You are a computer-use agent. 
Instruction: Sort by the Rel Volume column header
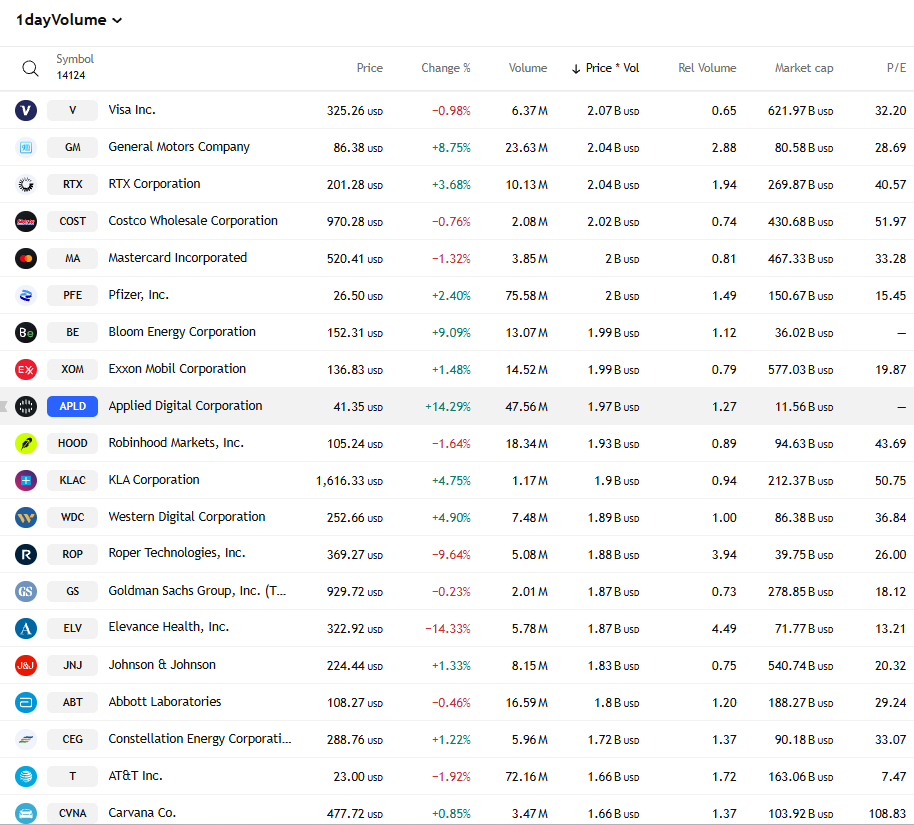707,68
